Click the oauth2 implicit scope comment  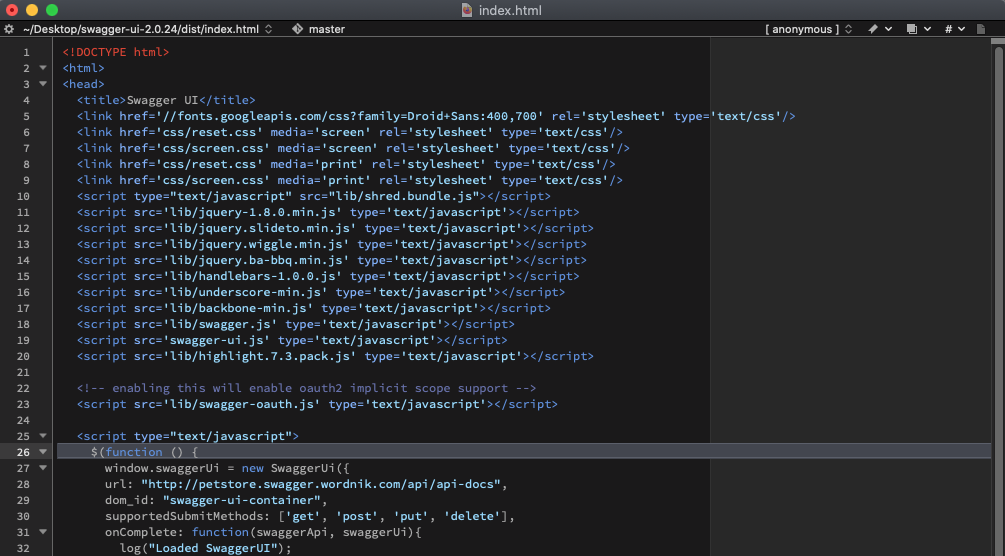pyautogui.click(x=306, y=388)
